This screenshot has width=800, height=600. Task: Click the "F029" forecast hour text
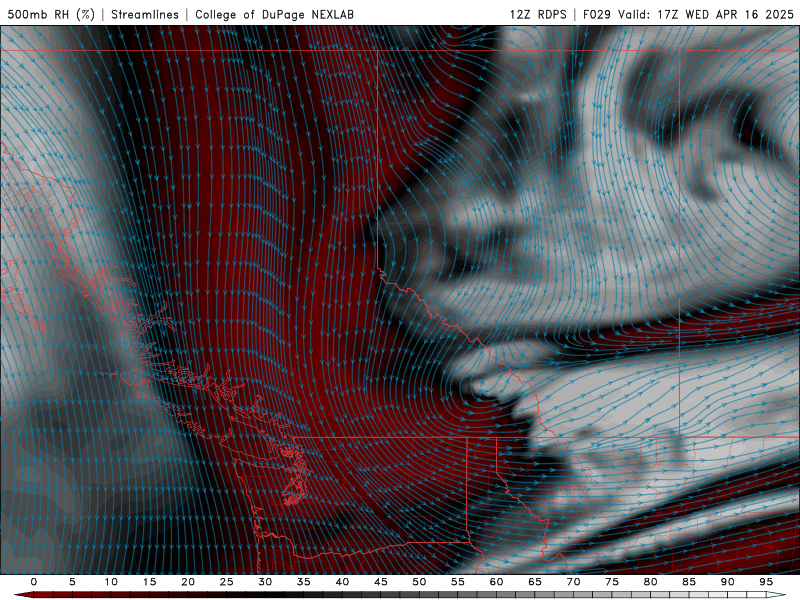[596, 14]
